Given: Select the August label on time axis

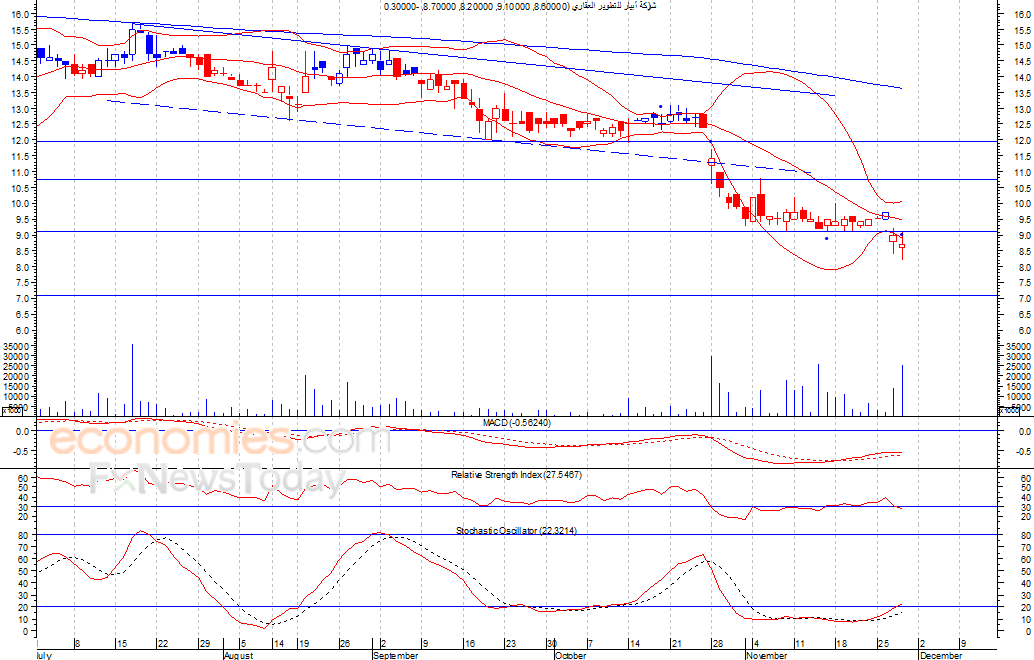Looking at the screenshot, I should (x=238, y=655).
